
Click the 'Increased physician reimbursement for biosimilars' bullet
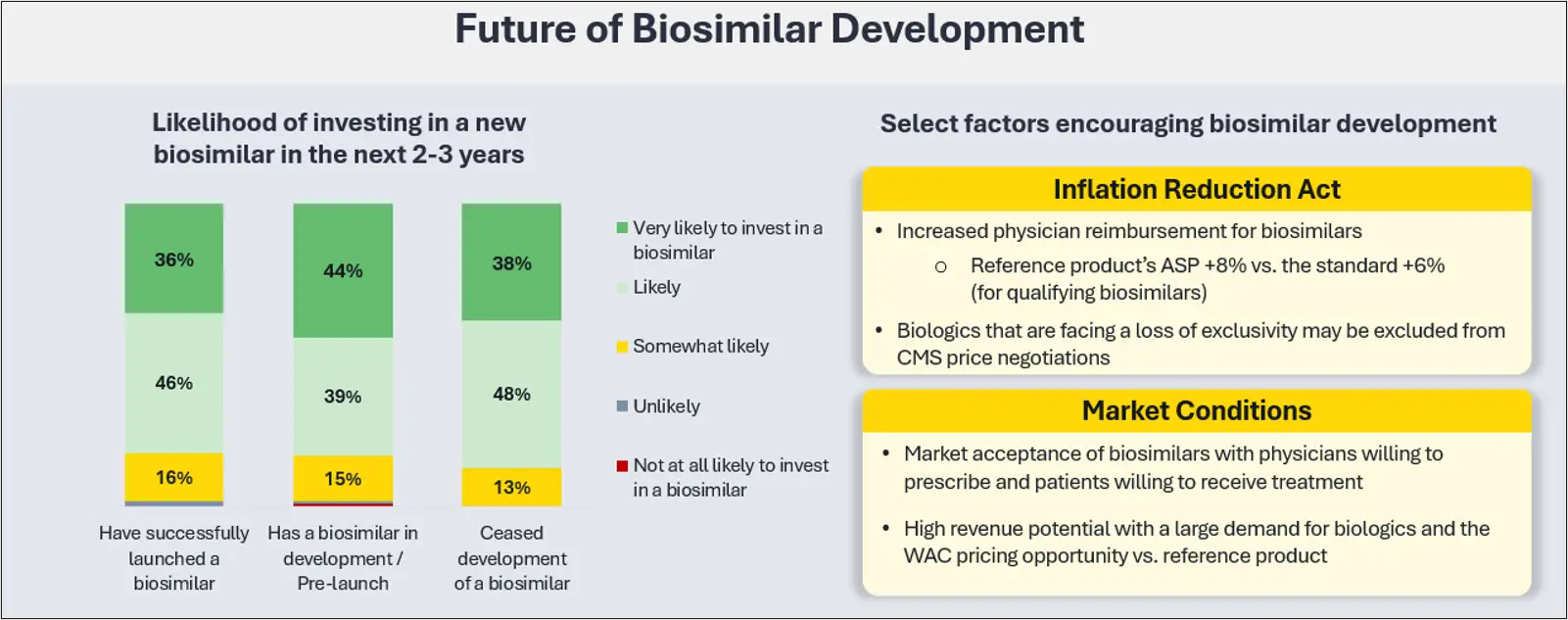tap(1128, 231)
